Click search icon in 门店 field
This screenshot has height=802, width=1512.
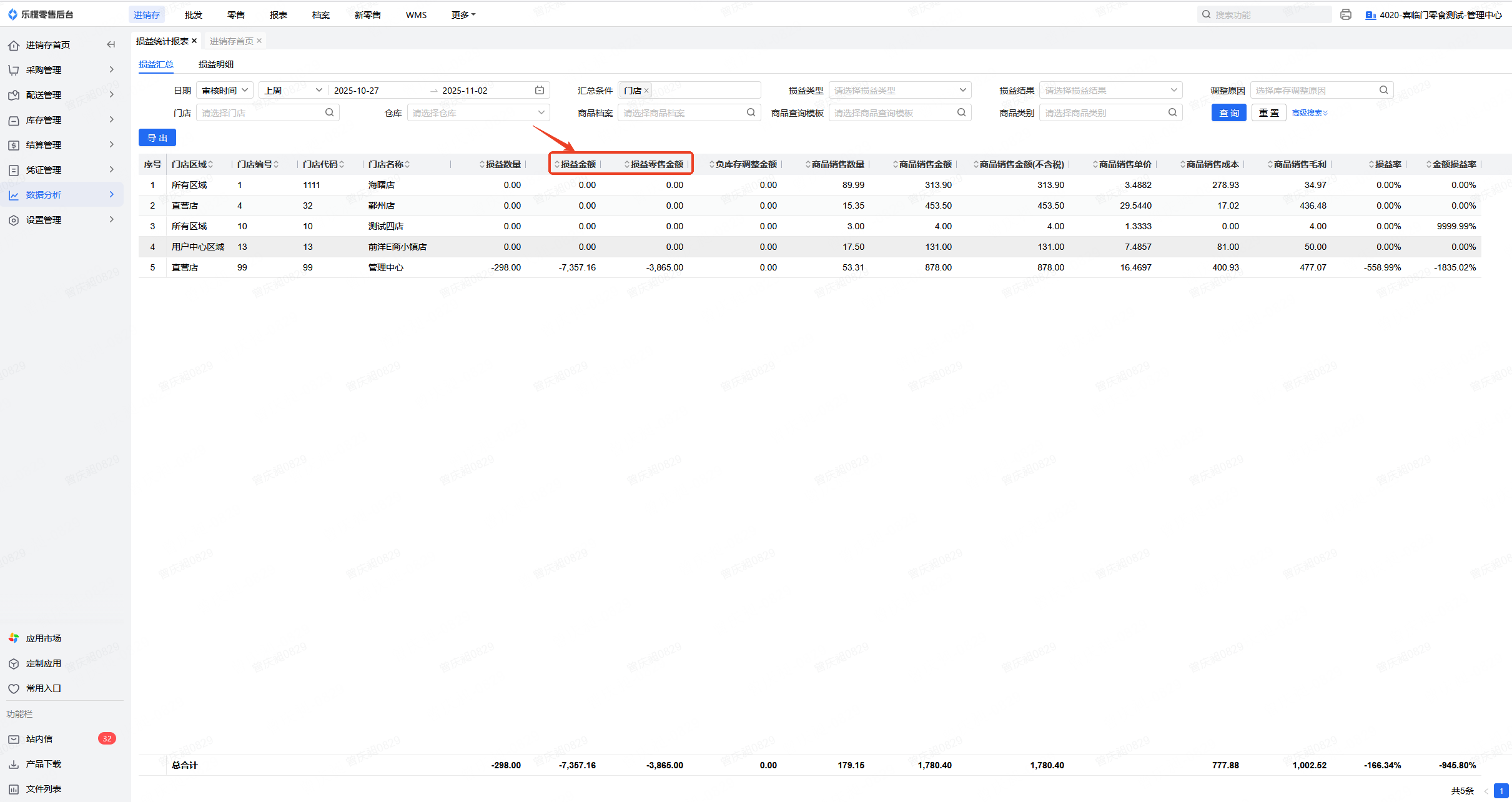(x=329, y=112)
